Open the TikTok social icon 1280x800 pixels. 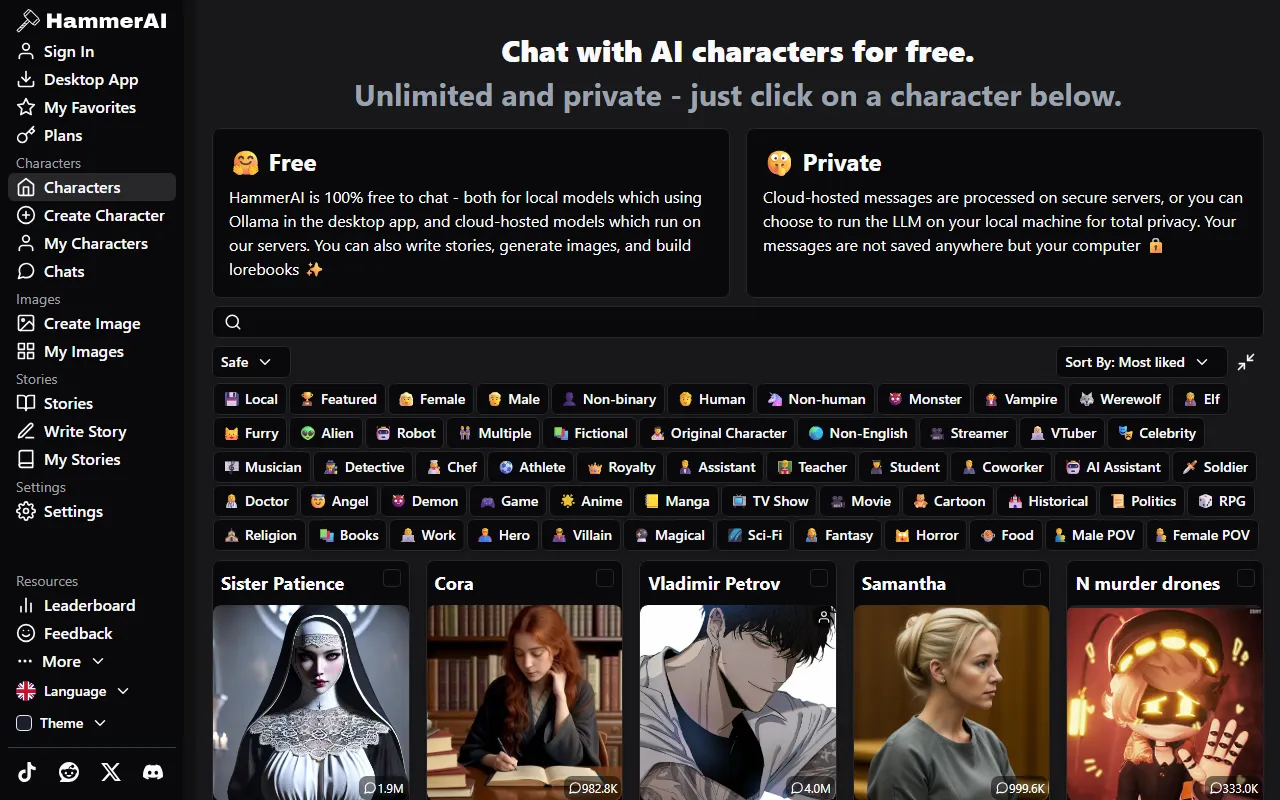coord(26,772)
